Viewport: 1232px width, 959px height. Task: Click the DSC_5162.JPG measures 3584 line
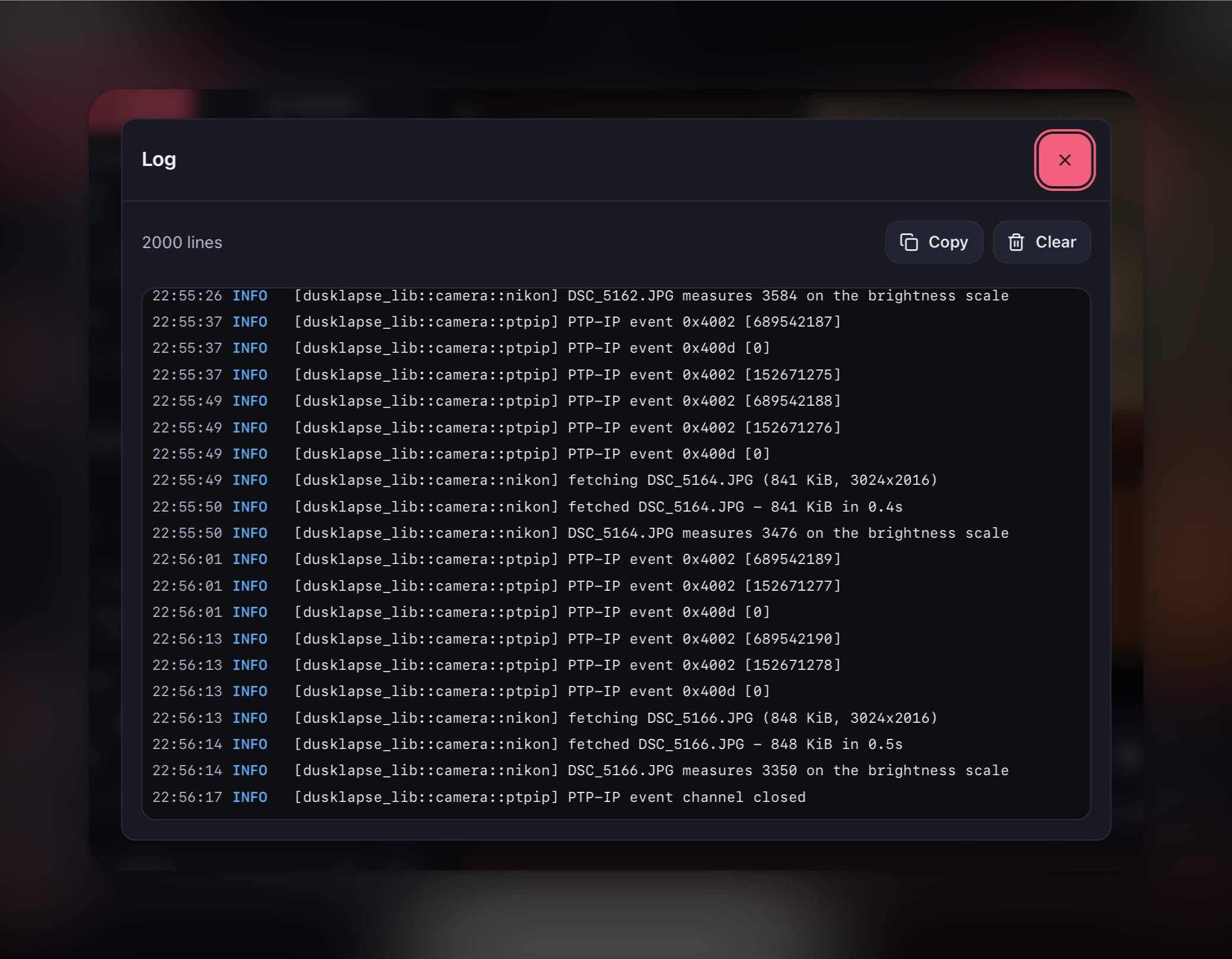(x=616, y=296)
